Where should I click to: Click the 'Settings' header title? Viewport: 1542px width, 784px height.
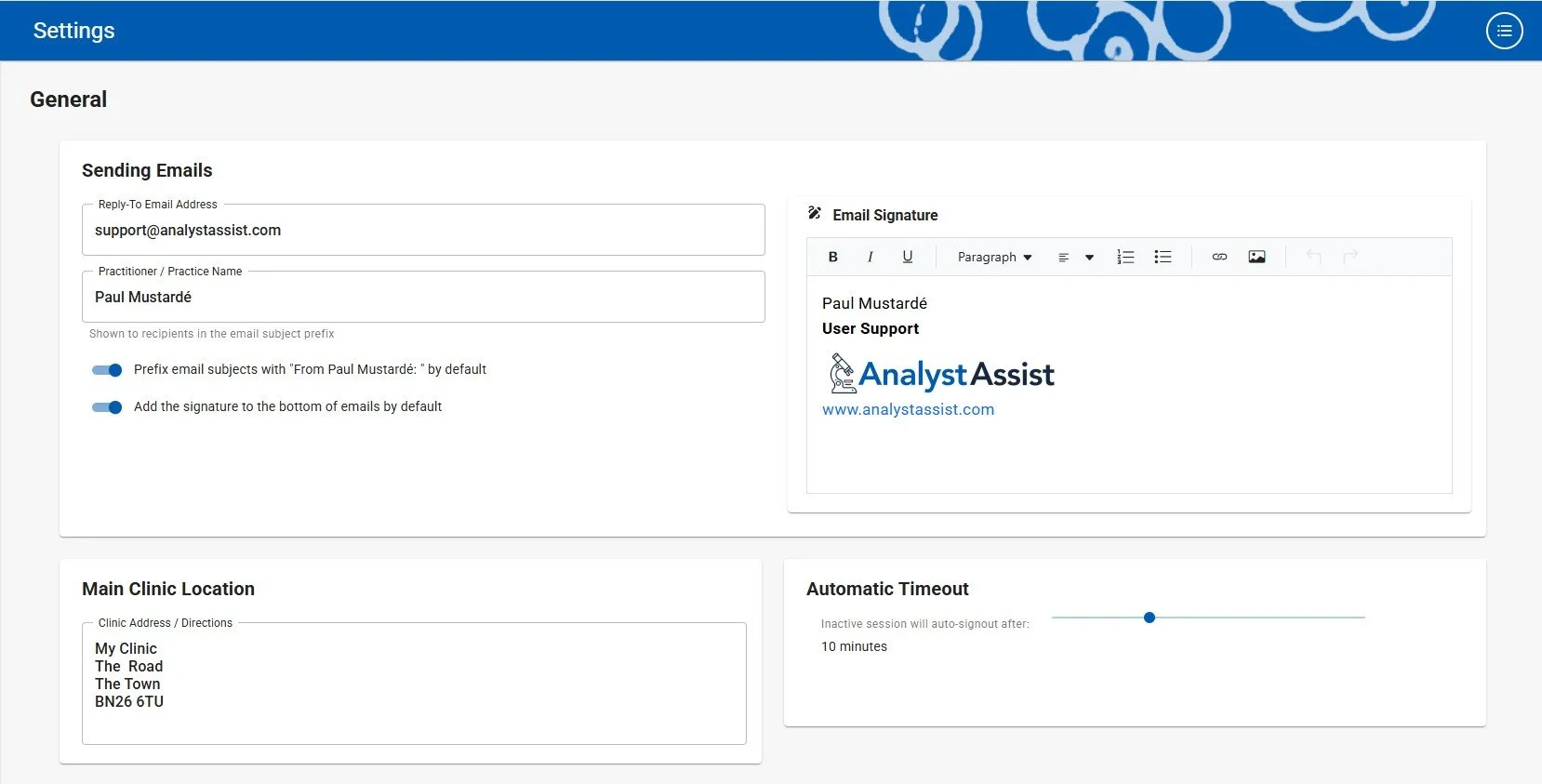(x=74, y=31)
